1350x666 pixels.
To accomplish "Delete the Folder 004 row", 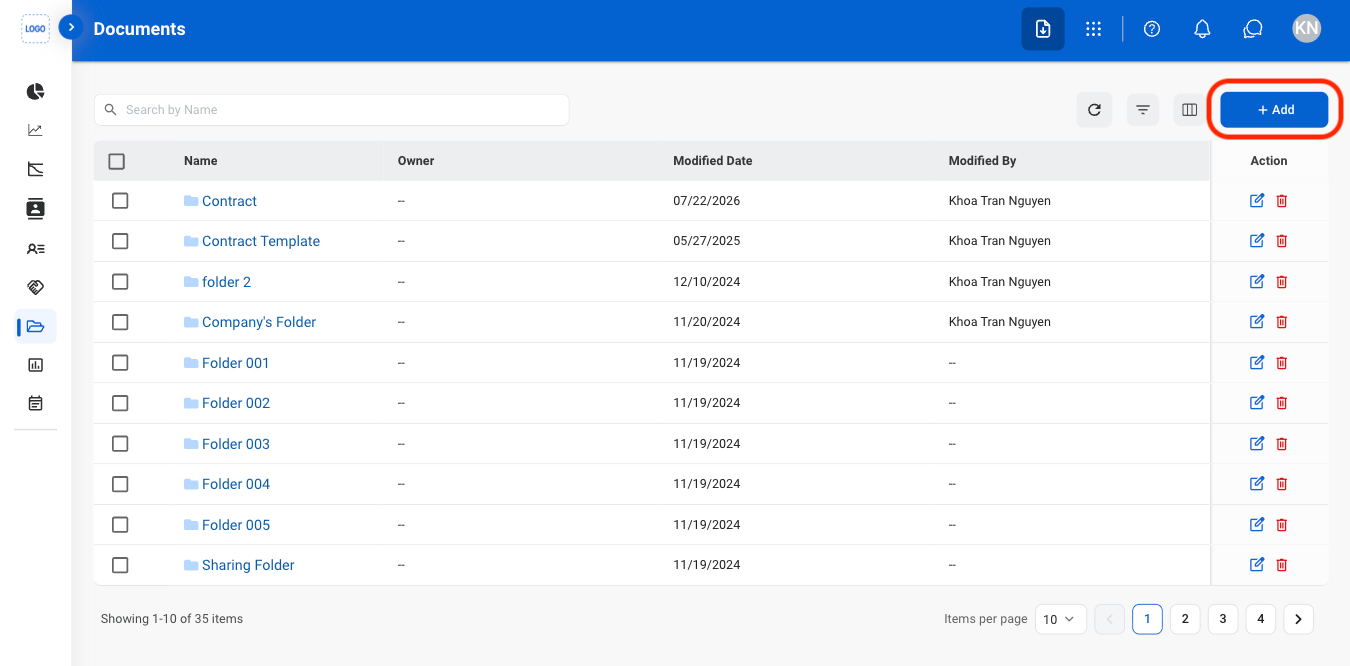I will tap(1282, 484).
